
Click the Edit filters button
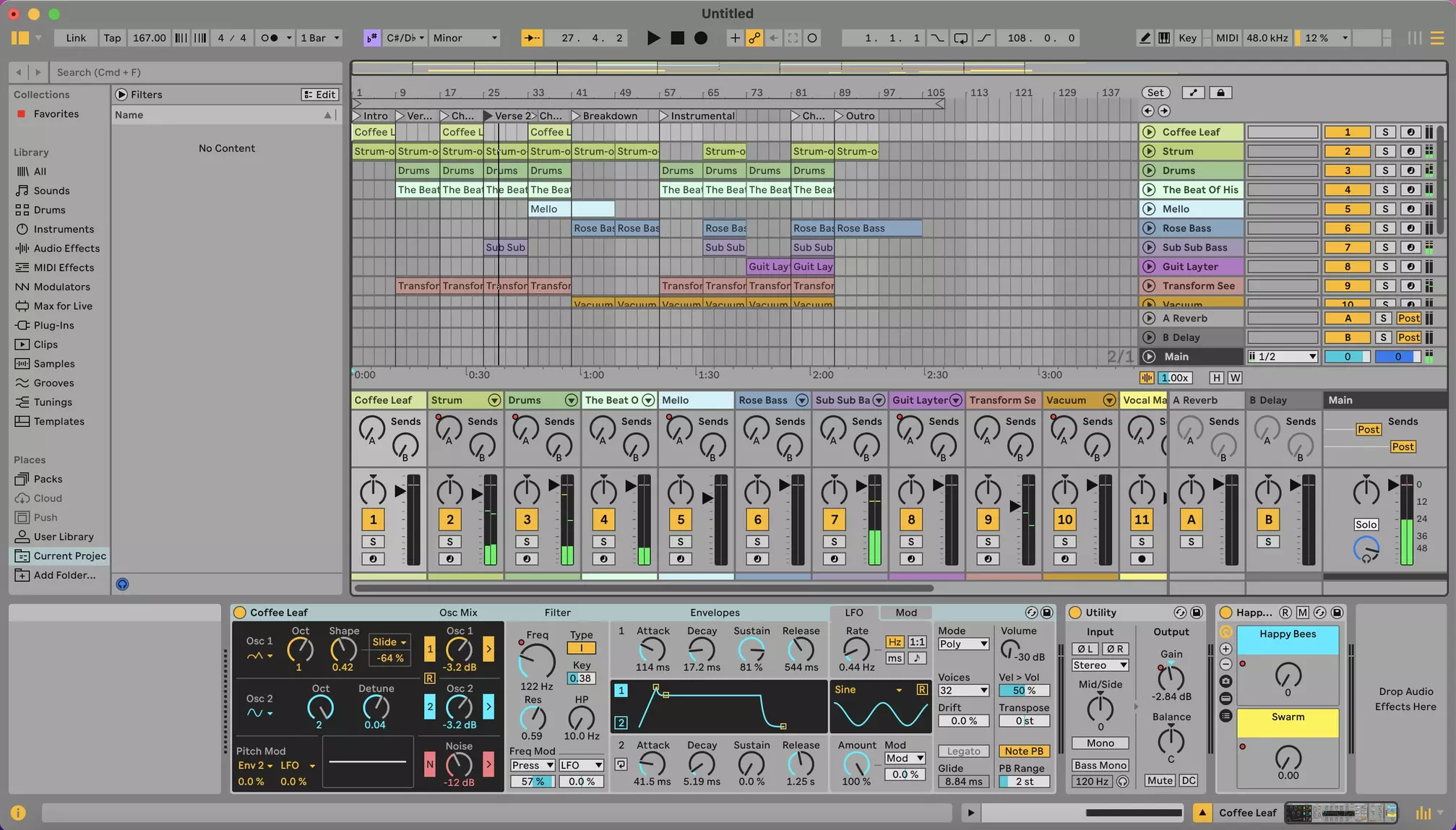coord(319,95)
